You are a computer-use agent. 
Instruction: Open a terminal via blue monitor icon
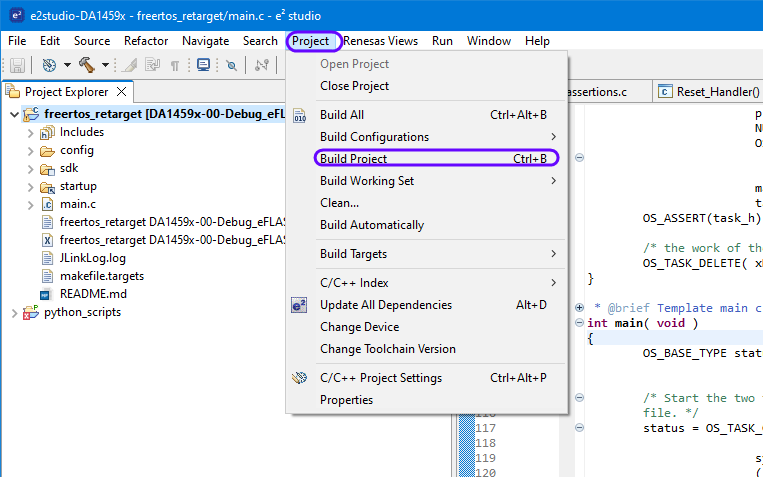click(203, 65)
